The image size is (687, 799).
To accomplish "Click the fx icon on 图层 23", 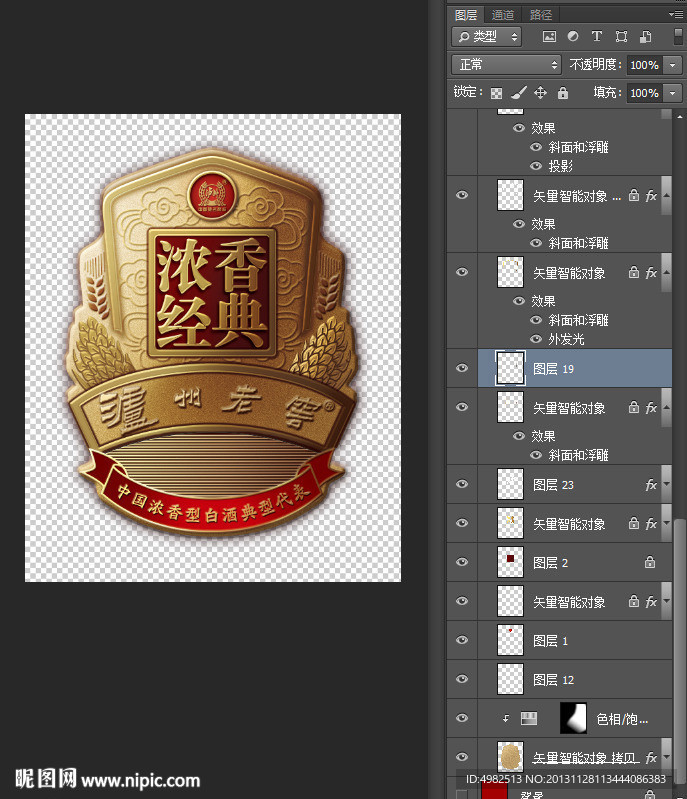I will tap(651, 485).
